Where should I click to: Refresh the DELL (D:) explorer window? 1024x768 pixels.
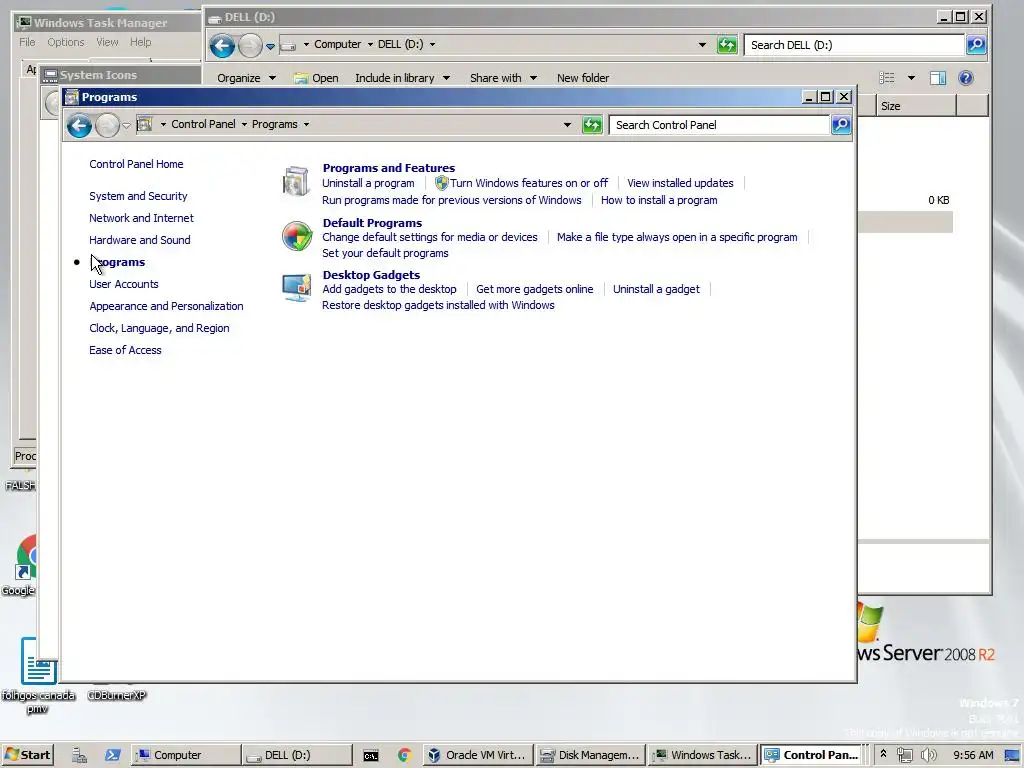[x=727, y=45]
